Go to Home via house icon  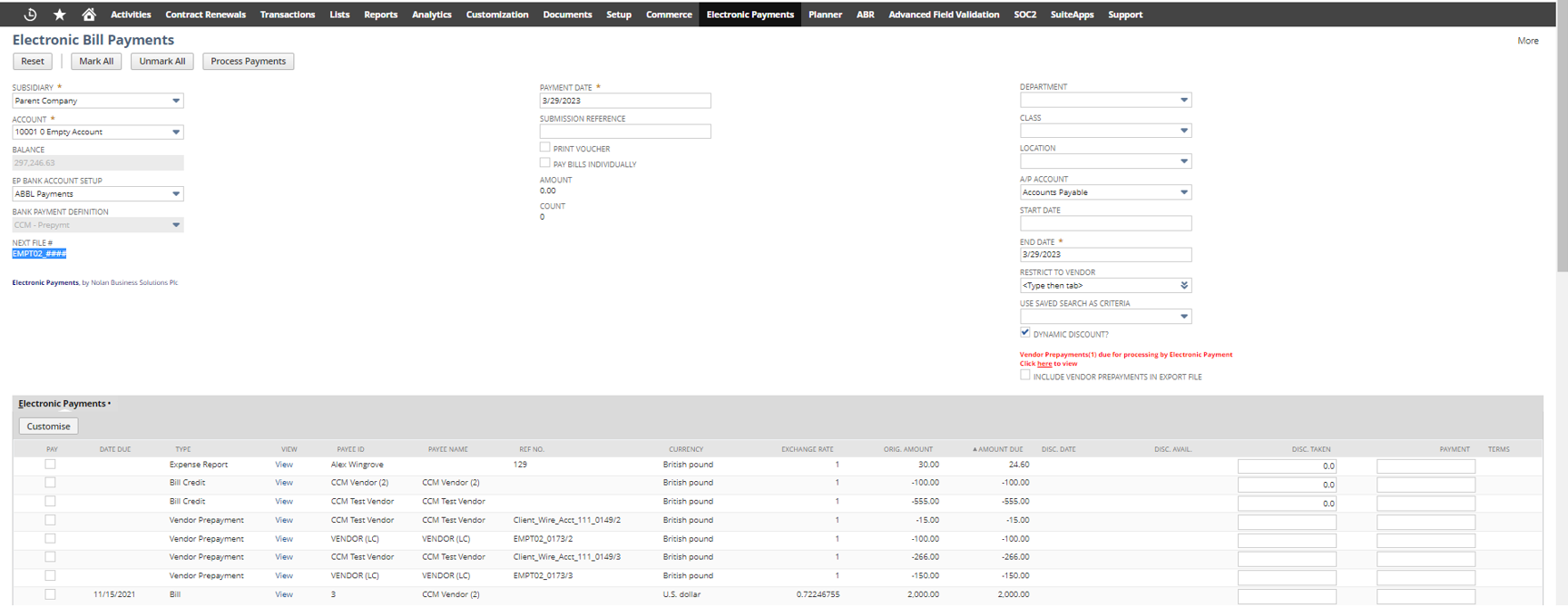pos(89,15)
